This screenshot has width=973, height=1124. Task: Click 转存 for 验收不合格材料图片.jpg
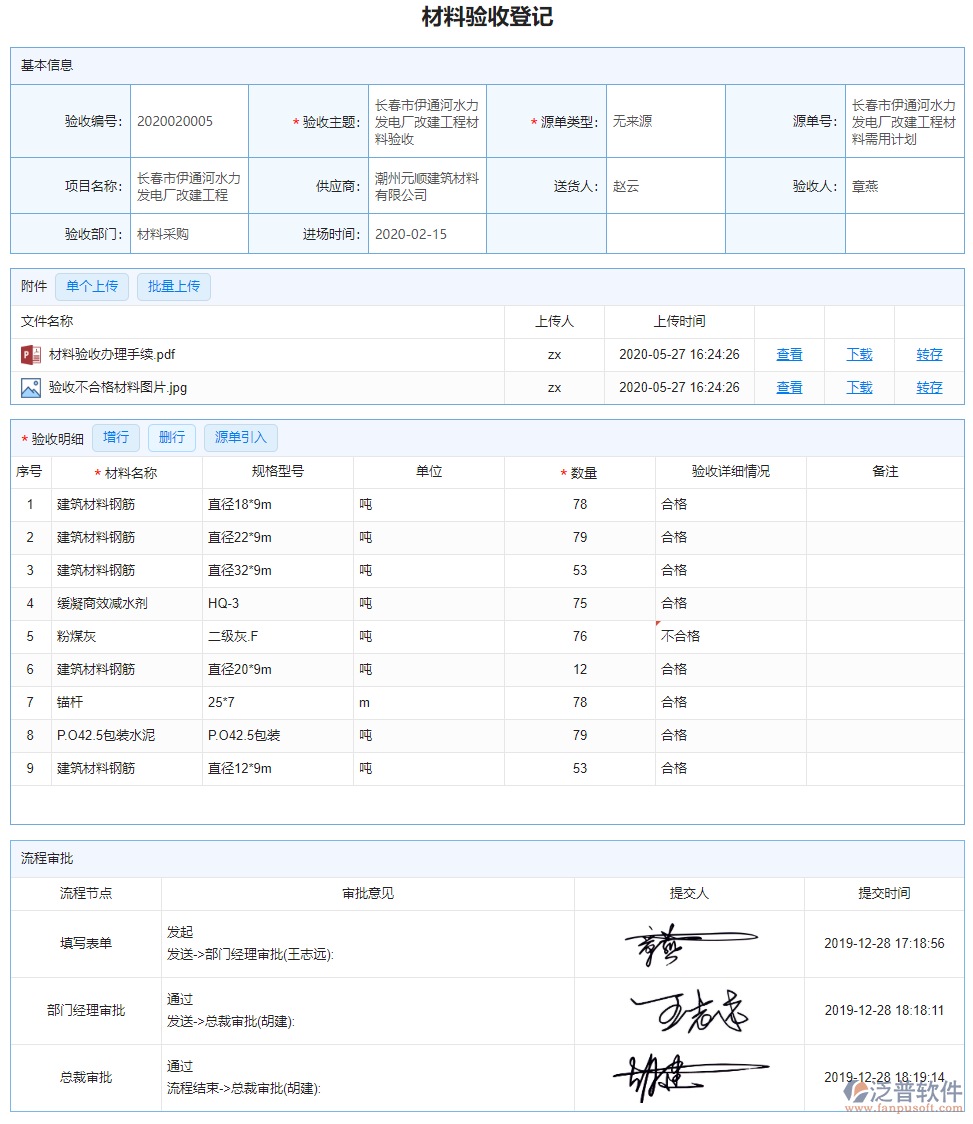[930, 387]
